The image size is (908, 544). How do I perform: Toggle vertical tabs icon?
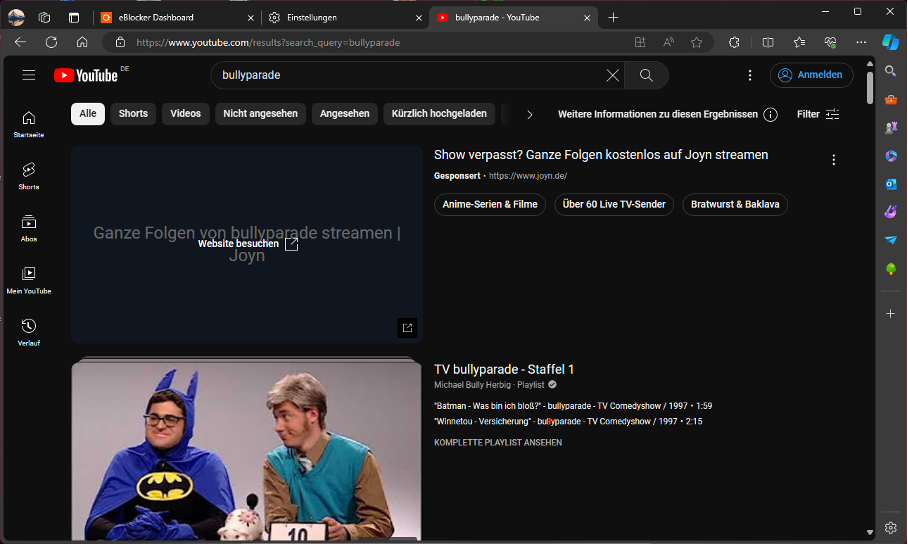[x=74, y=18]
